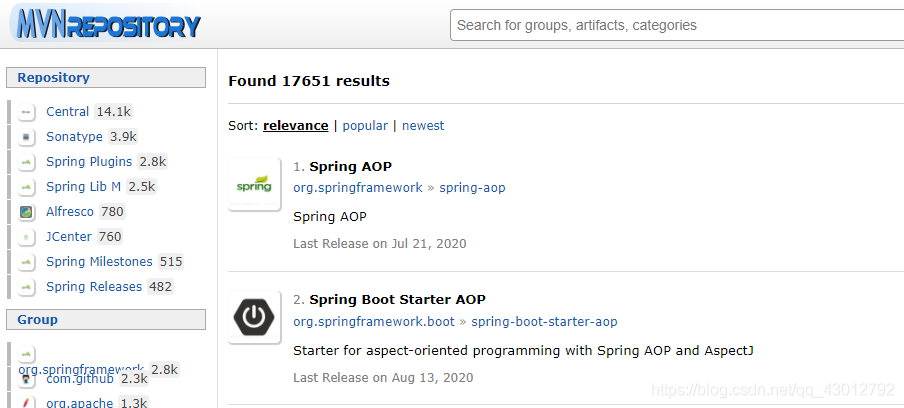Click the Spring Lib M repository icon
Image resolution: width=904 pixels, height=408 pixels.
pyautogui.click(x=27, y=187)
